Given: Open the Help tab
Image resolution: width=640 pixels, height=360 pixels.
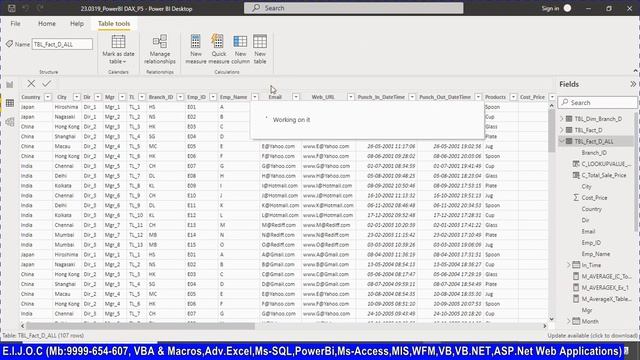Looking at the screenshot, I should point(77,24).
